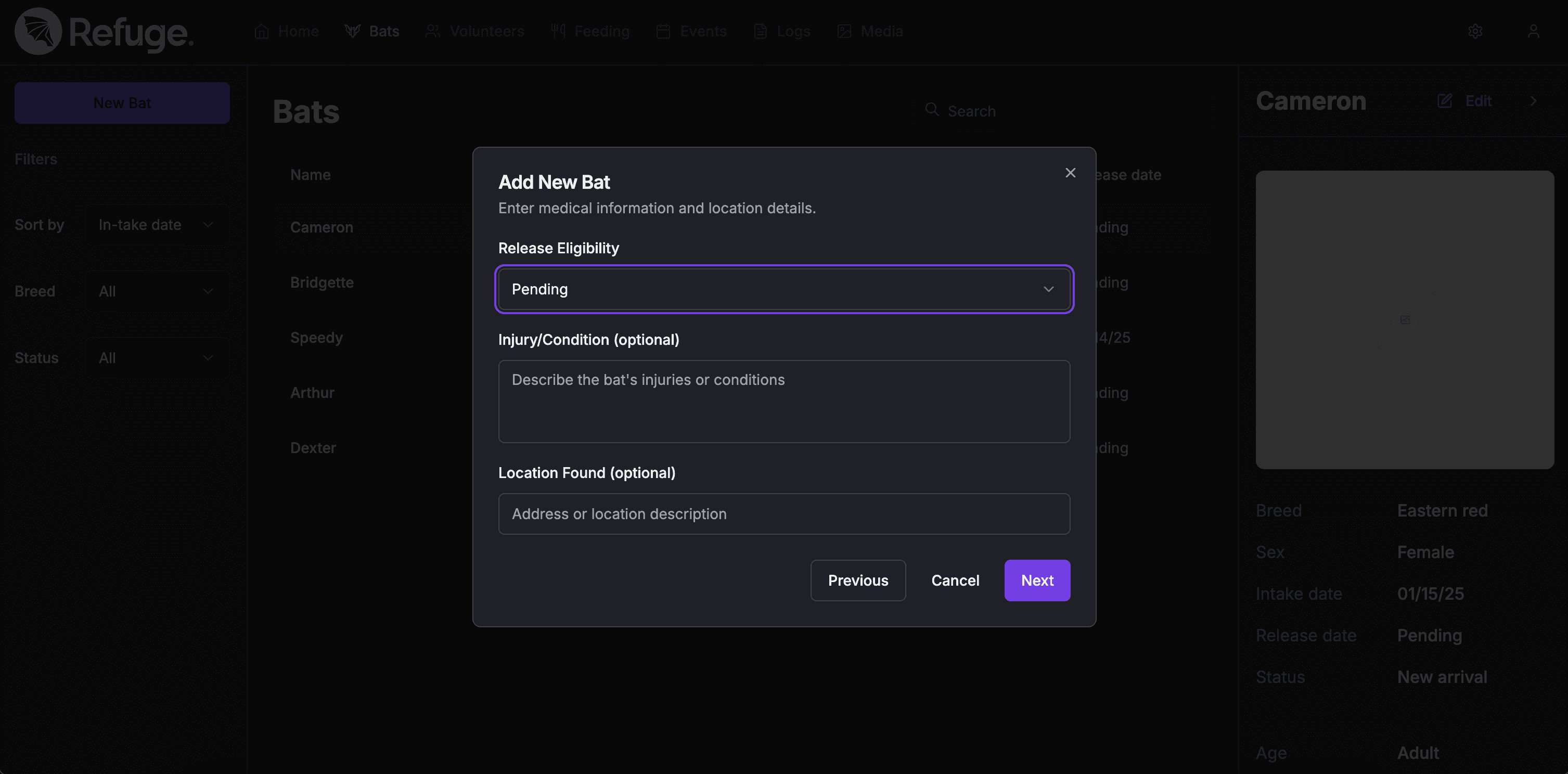Collapse the Cameron panel with chevron arrow

coord(1533,101)
